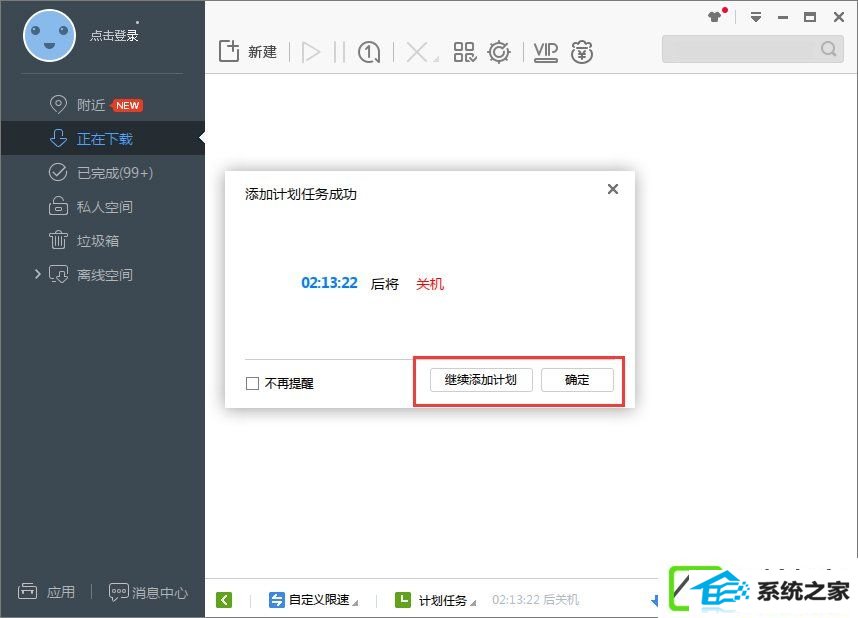
Task: Expand the 离线空间 tree item arrow
Action: point(38,274)
